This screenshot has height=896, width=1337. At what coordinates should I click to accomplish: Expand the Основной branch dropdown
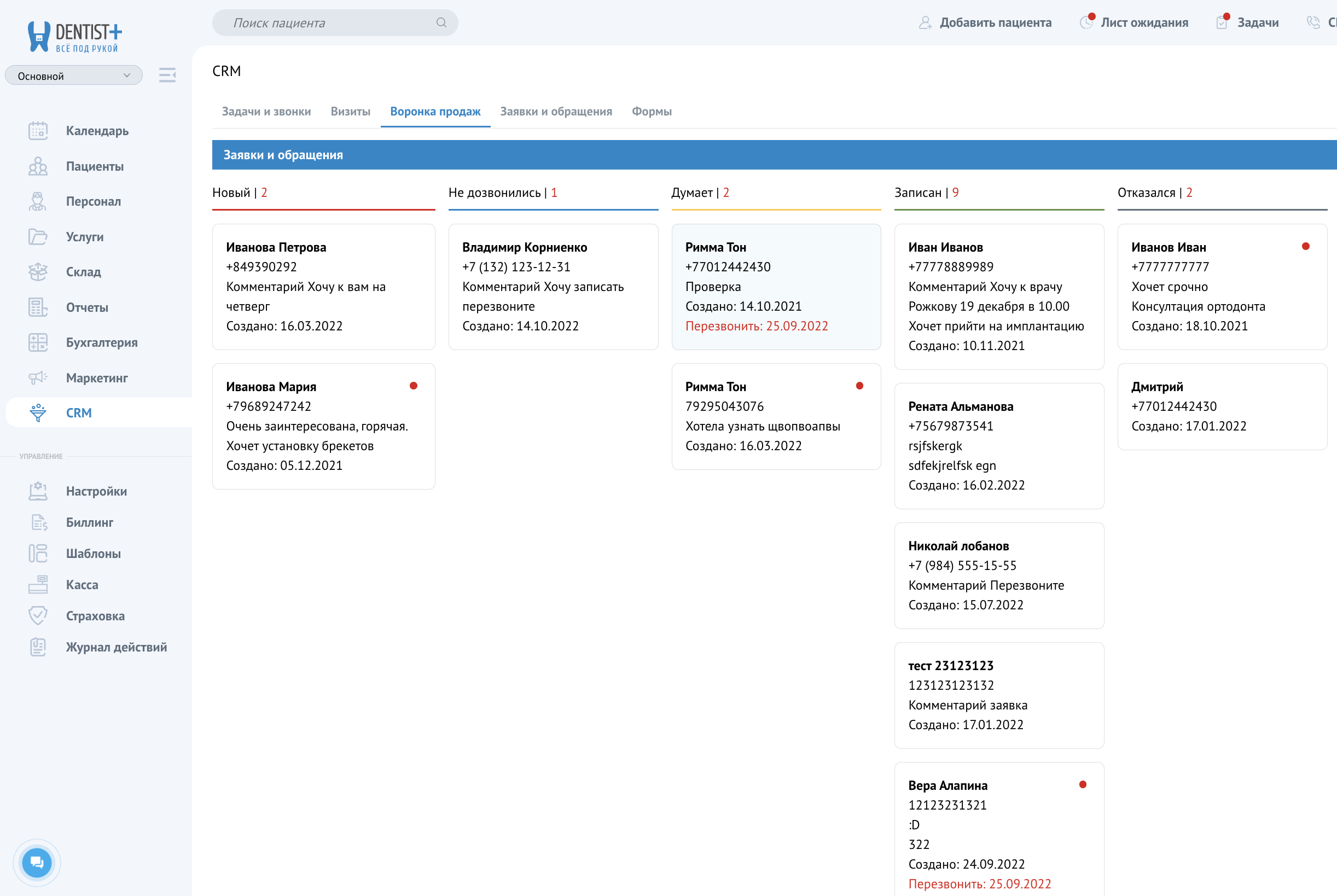click(74, 75)
